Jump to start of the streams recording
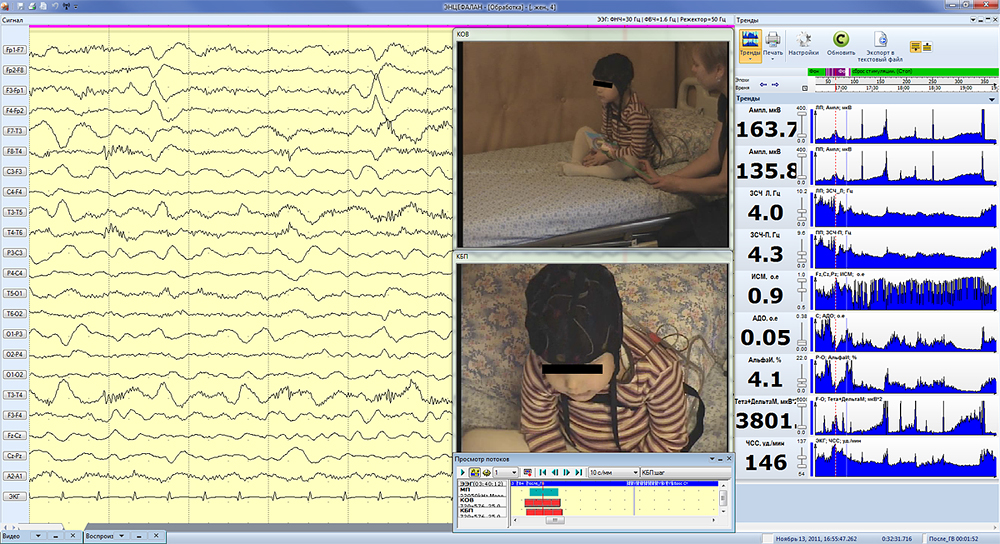 [x=543, y=472]
